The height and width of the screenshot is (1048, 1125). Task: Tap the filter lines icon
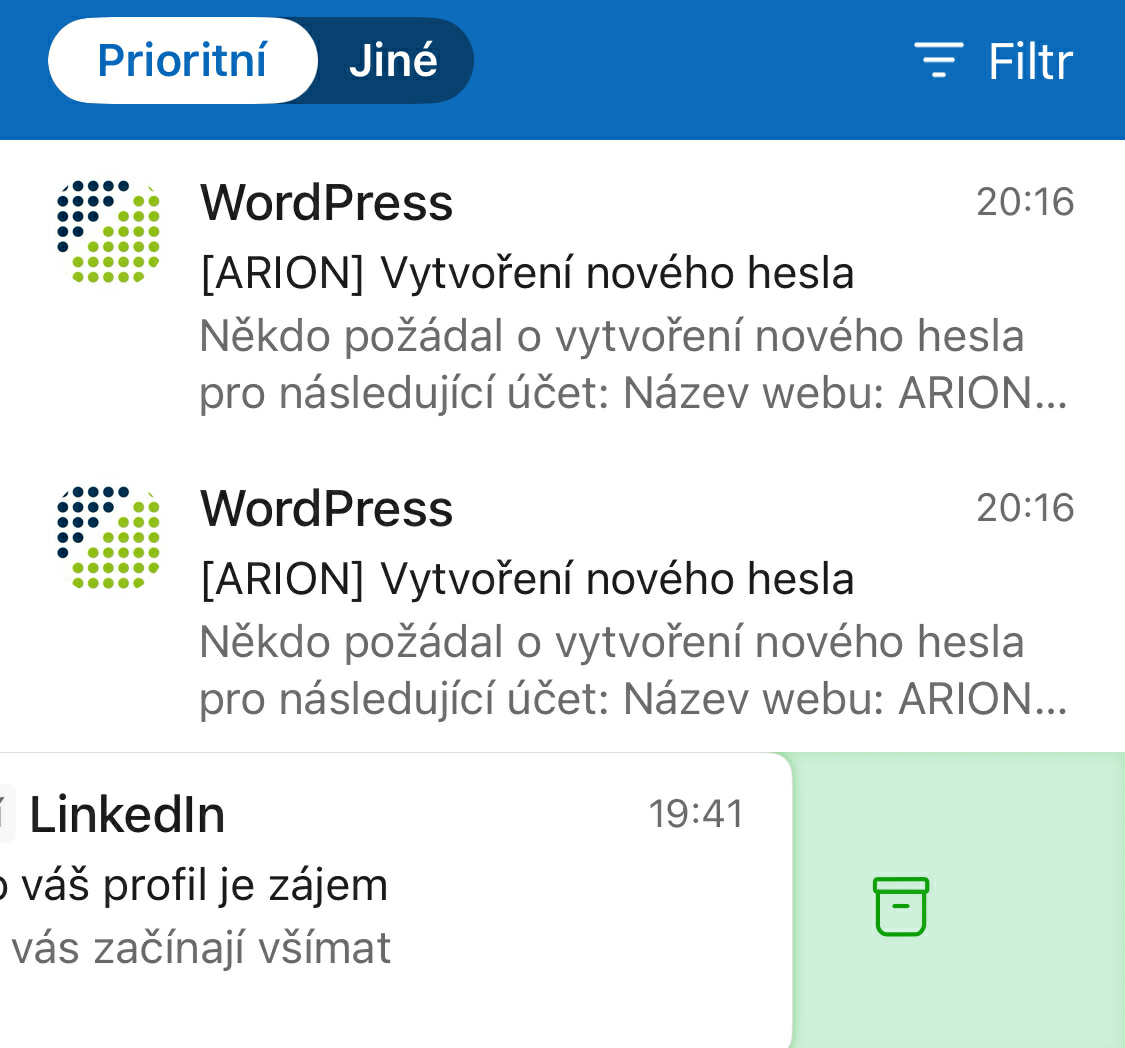[x=938, y=61]
